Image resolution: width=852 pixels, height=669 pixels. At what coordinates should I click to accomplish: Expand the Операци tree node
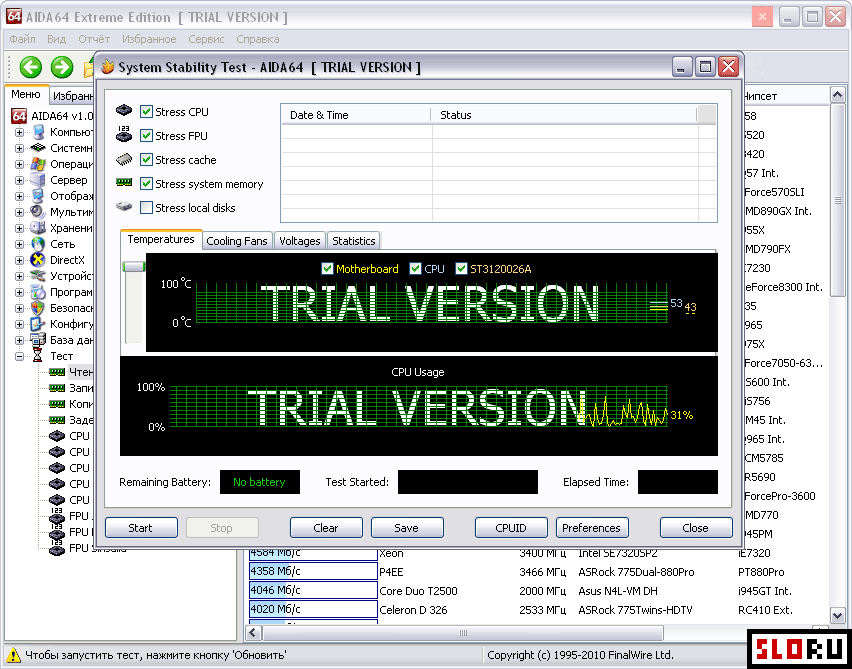20,164
